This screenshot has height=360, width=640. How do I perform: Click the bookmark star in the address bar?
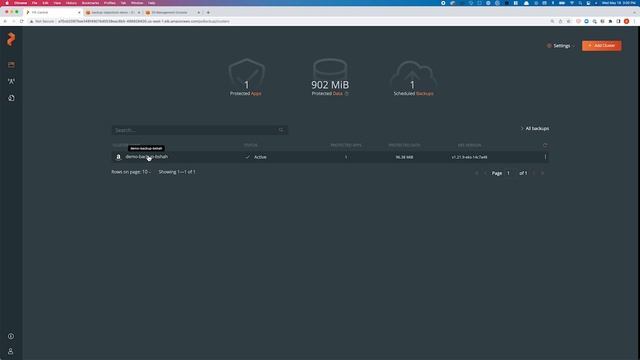568,21
